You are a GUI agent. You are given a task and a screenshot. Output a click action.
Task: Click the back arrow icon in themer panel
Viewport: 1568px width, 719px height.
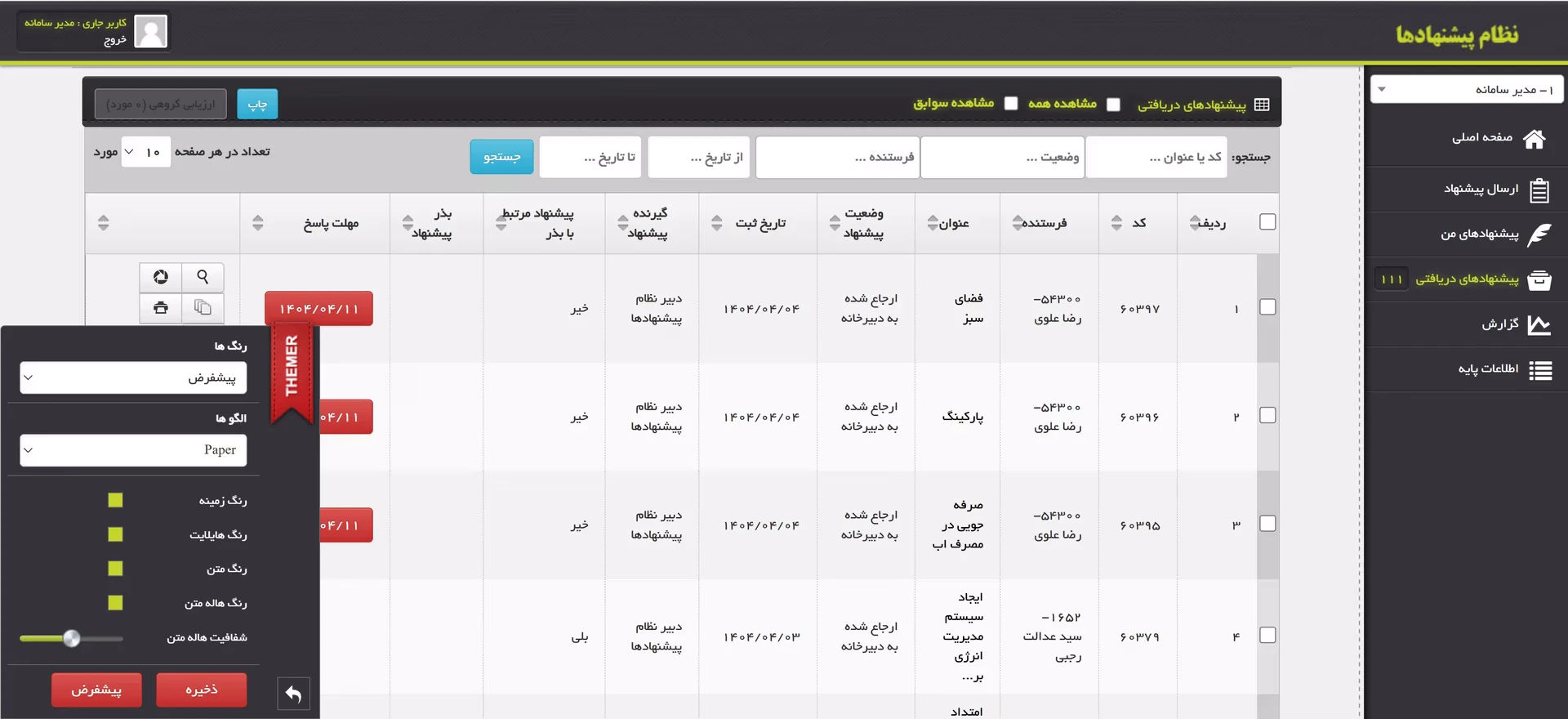pyautogui.click(x=293, y=694)
